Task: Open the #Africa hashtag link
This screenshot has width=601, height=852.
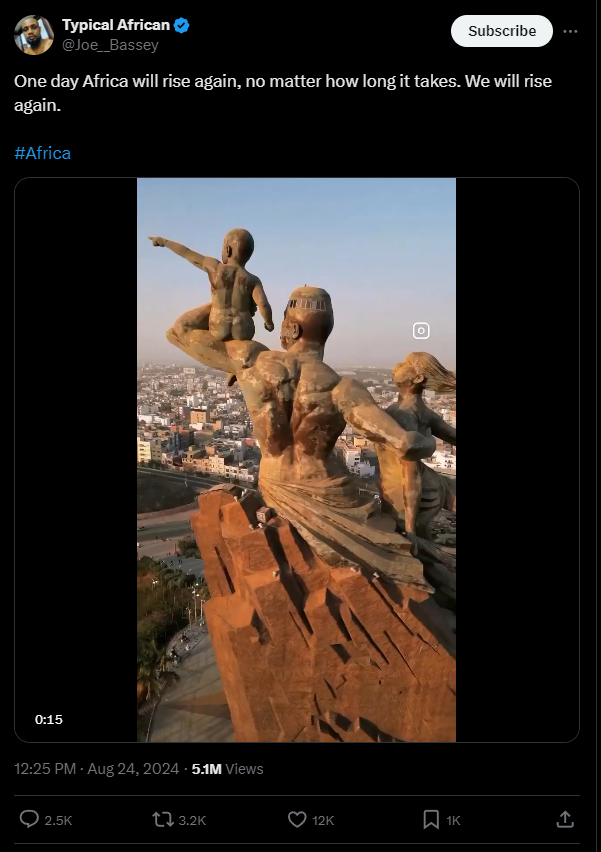Action: coord(42,153)
